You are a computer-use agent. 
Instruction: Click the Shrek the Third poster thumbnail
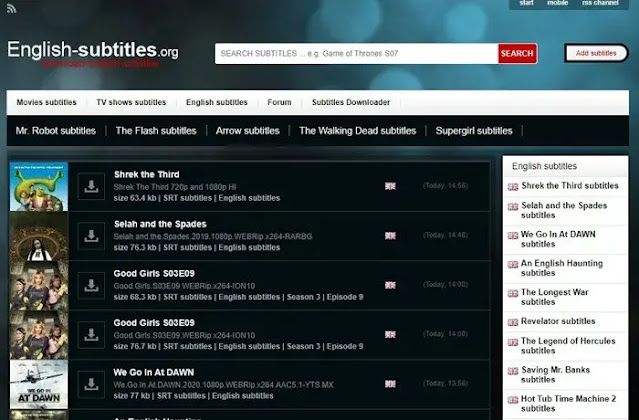(x=39, y=187)
